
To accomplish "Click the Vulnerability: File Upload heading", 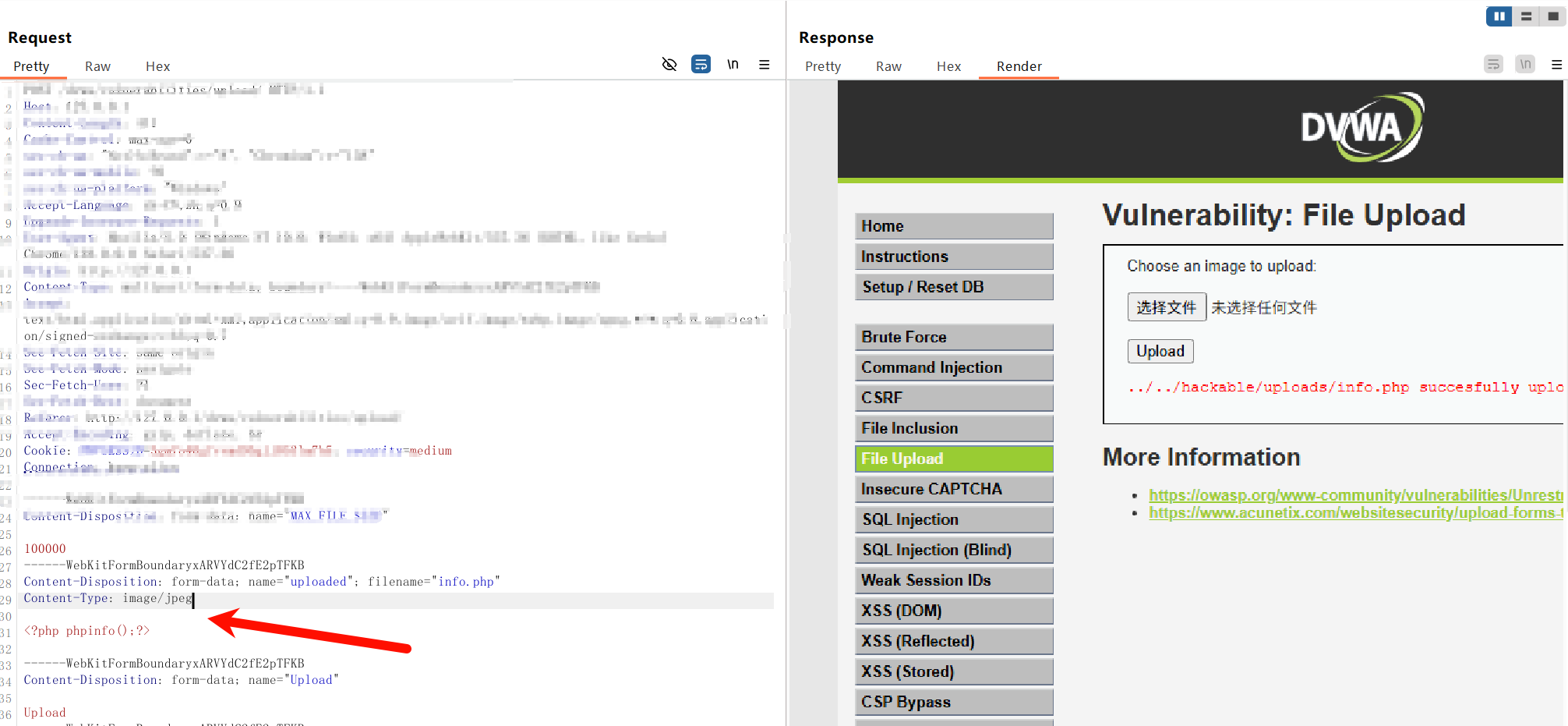I will tap(1284, 215).
